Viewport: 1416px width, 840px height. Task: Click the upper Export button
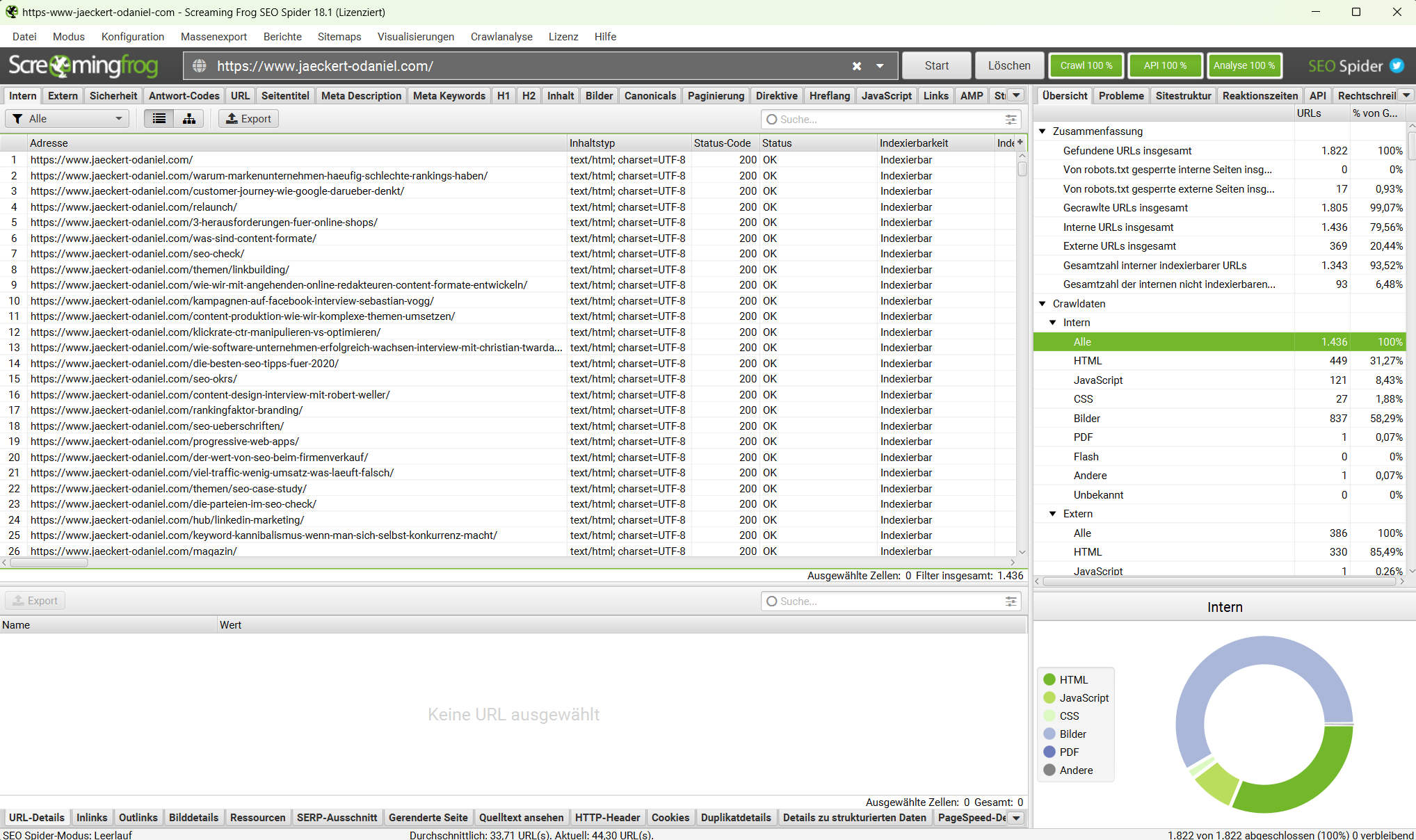(x=249, y=119)
